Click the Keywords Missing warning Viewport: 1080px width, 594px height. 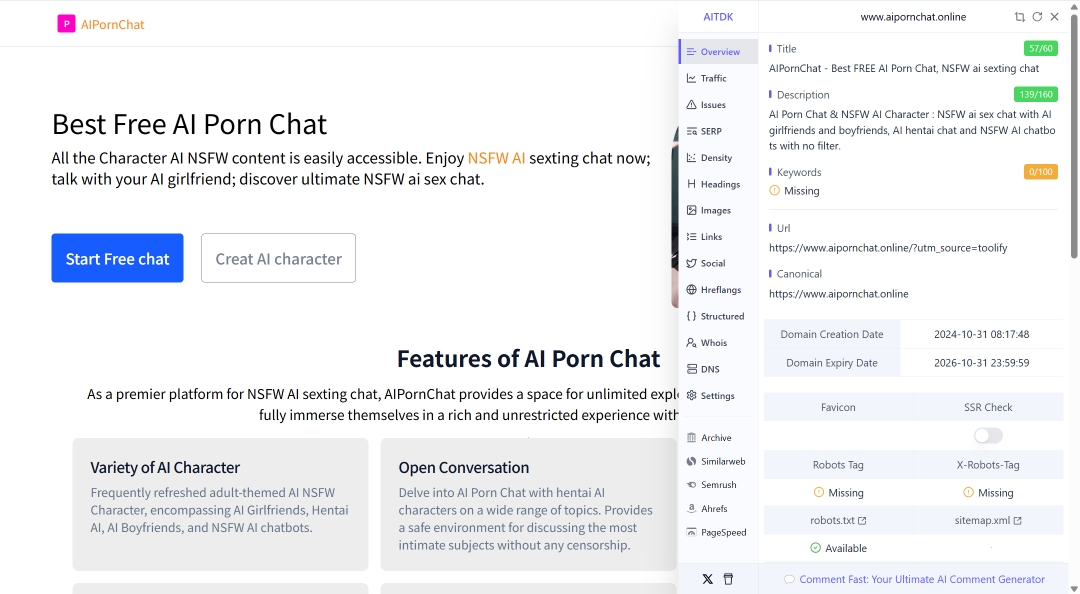tap(794, 191)
